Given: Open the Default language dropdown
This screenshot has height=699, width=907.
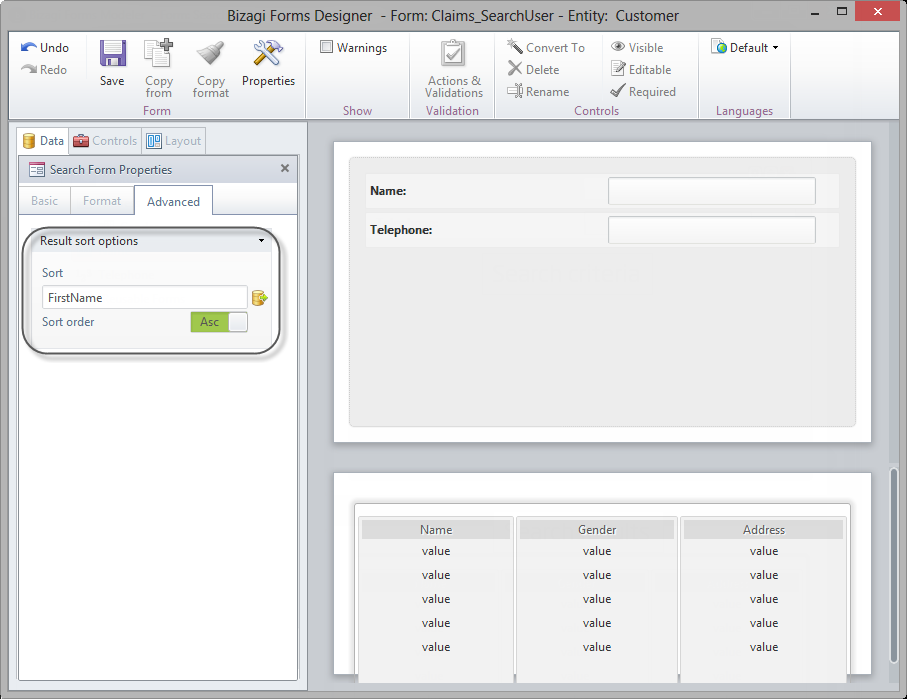Looking at the screenshot, I should (x=745, y=47).
